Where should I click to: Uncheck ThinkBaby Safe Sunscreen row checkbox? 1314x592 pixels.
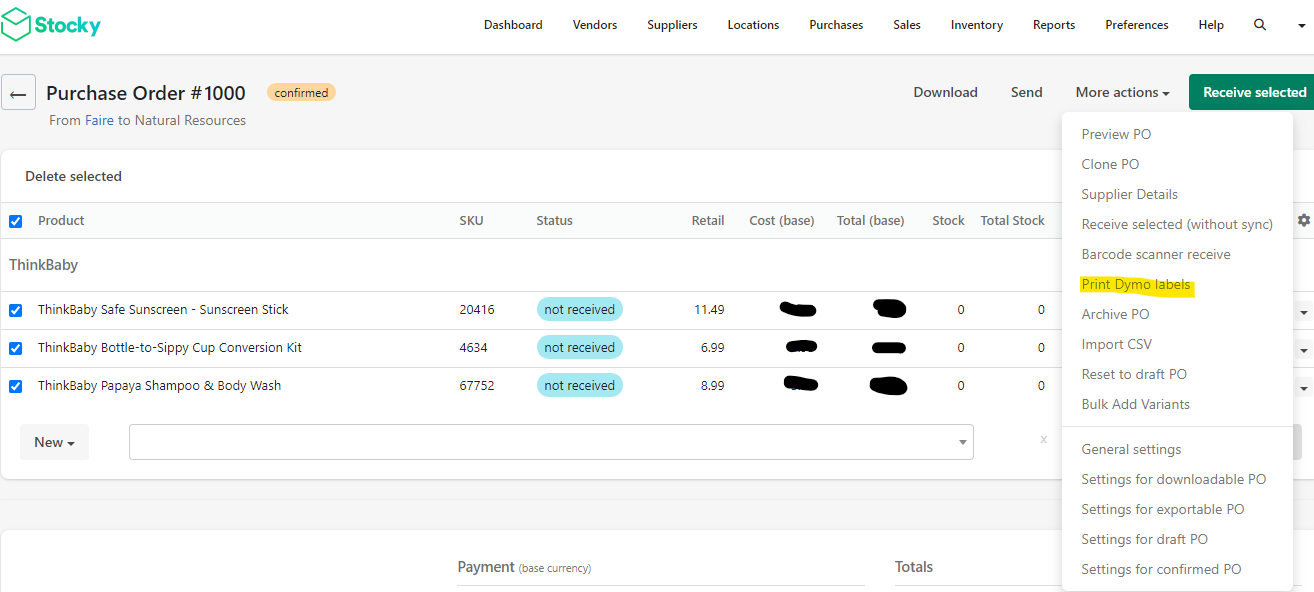(15, 310)
